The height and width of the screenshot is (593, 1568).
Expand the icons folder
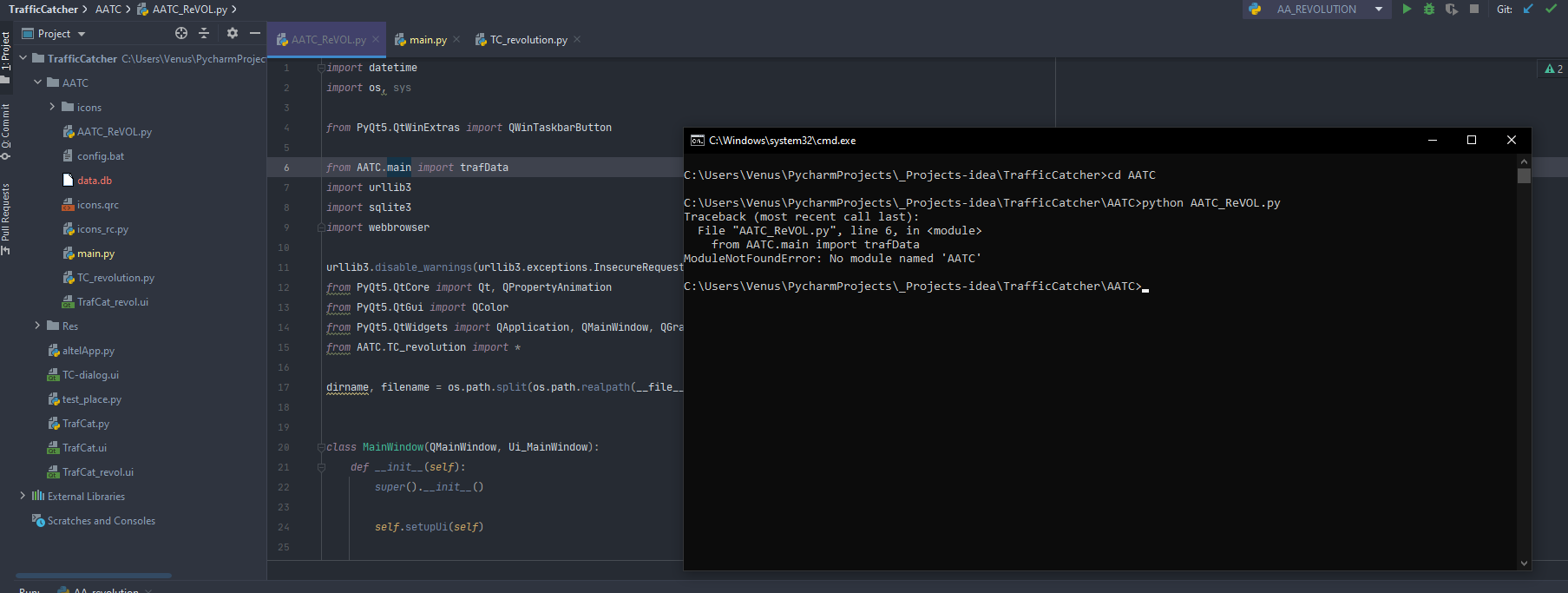pos(52,107)
